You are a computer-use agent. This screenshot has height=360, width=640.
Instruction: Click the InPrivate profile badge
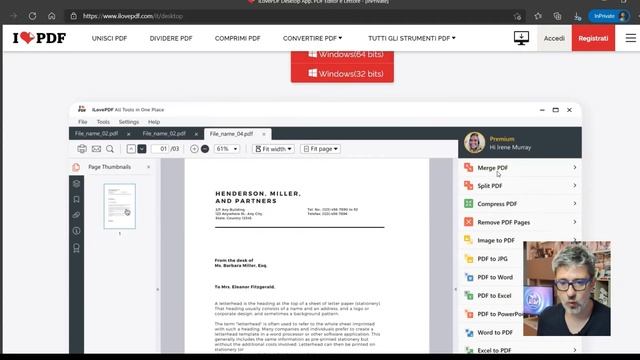pyautogui.click(x=609, y=16)
